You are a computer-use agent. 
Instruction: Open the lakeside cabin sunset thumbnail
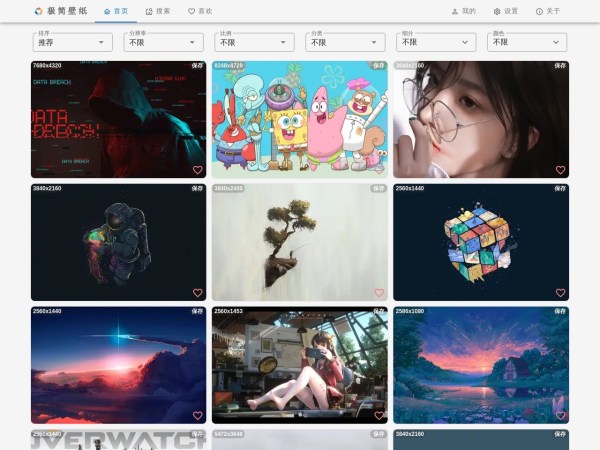click(x=481, y=365)
